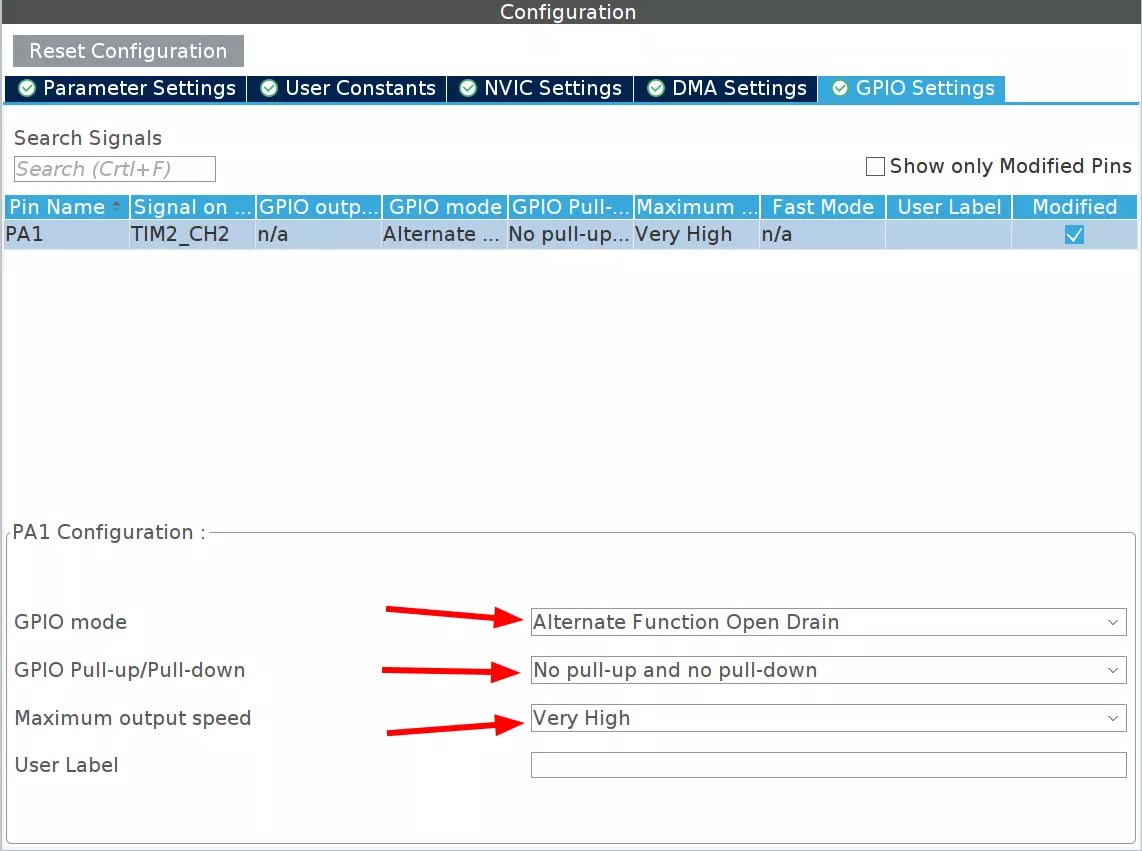Click the Pin Name sort arrow icon
Viewport: 1142px width, 851px height.
[117, 204]
